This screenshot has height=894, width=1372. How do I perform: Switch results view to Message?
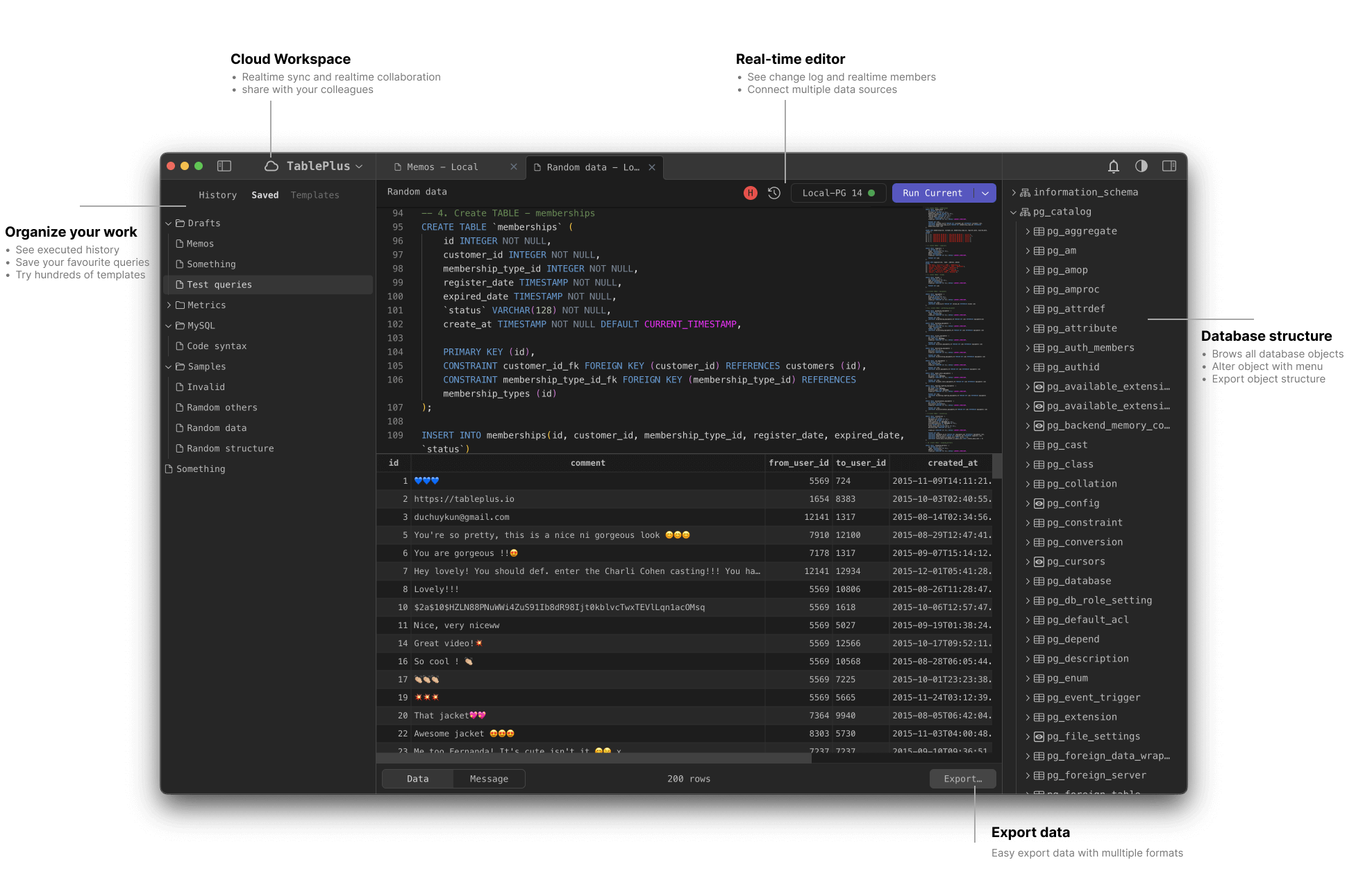(x=489, y=779)
